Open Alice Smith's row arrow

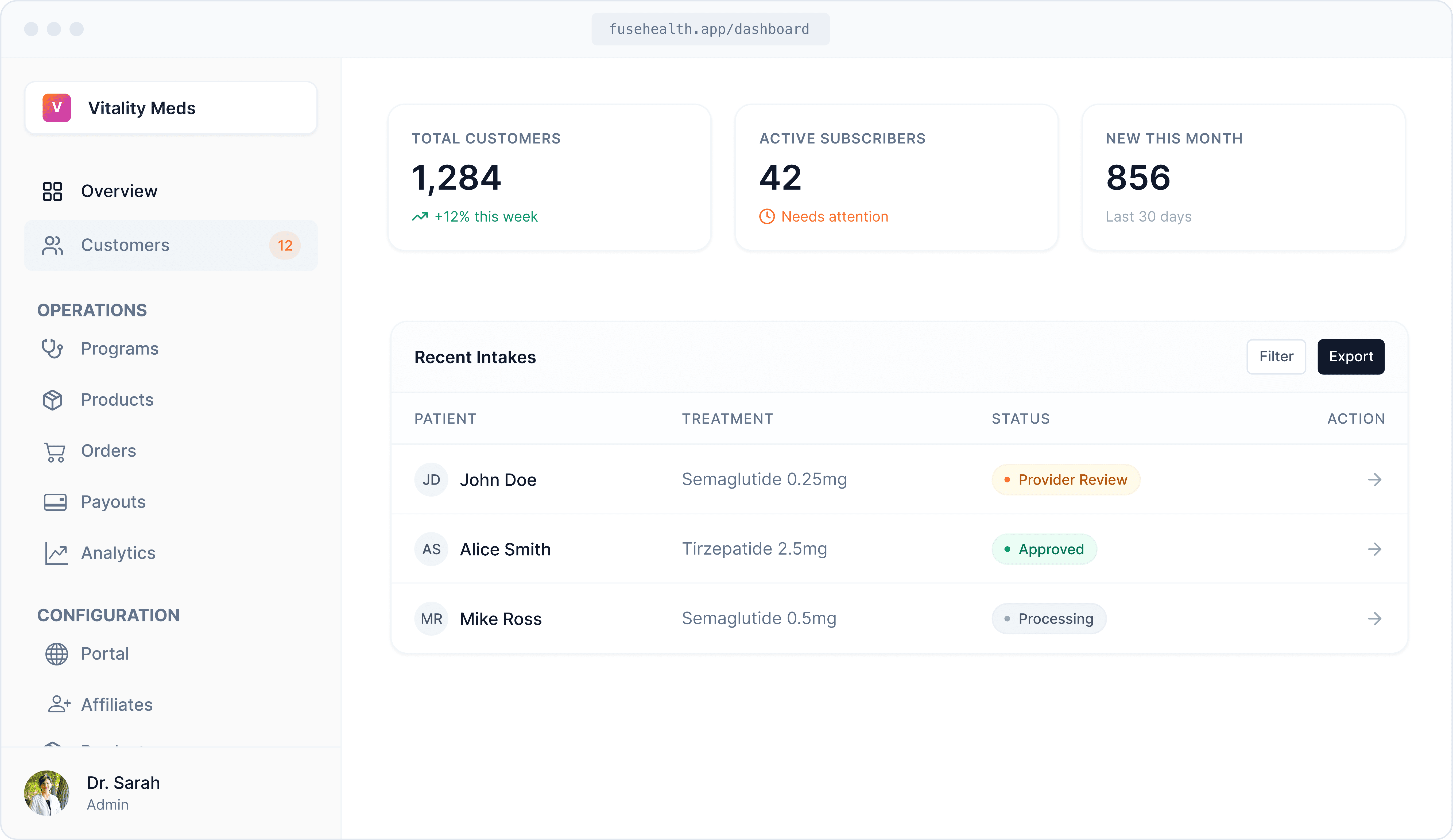tap(1375, 549)
